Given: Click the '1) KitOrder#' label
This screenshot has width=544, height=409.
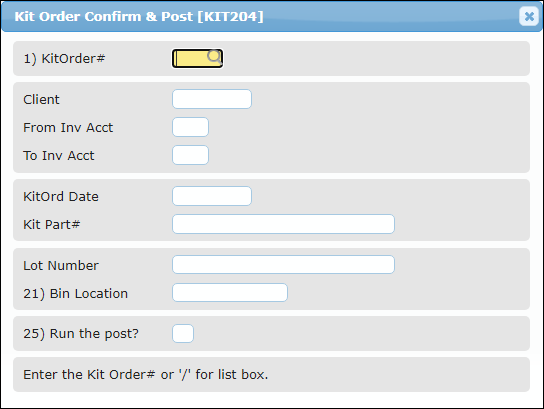Looking at the screenshot, I should pyautogui.click(x=64, y=58).
